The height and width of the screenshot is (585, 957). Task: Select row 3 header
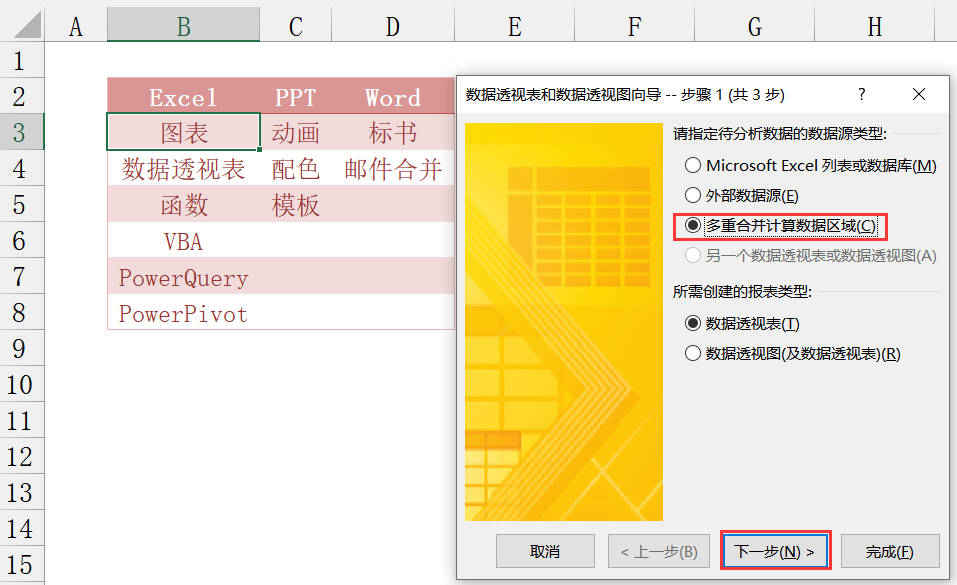[x=22, y=132]
